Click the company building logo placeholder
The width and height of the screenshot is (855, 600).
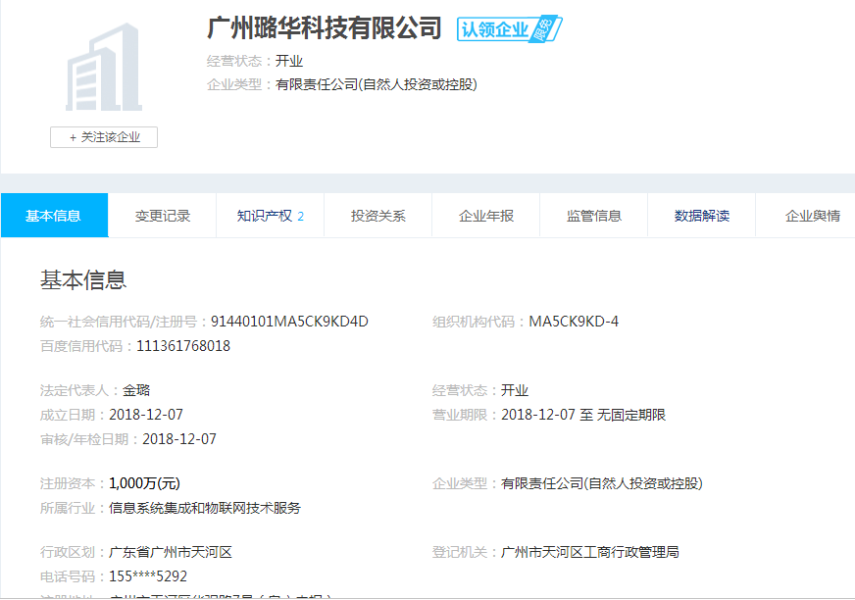[104, 70]
